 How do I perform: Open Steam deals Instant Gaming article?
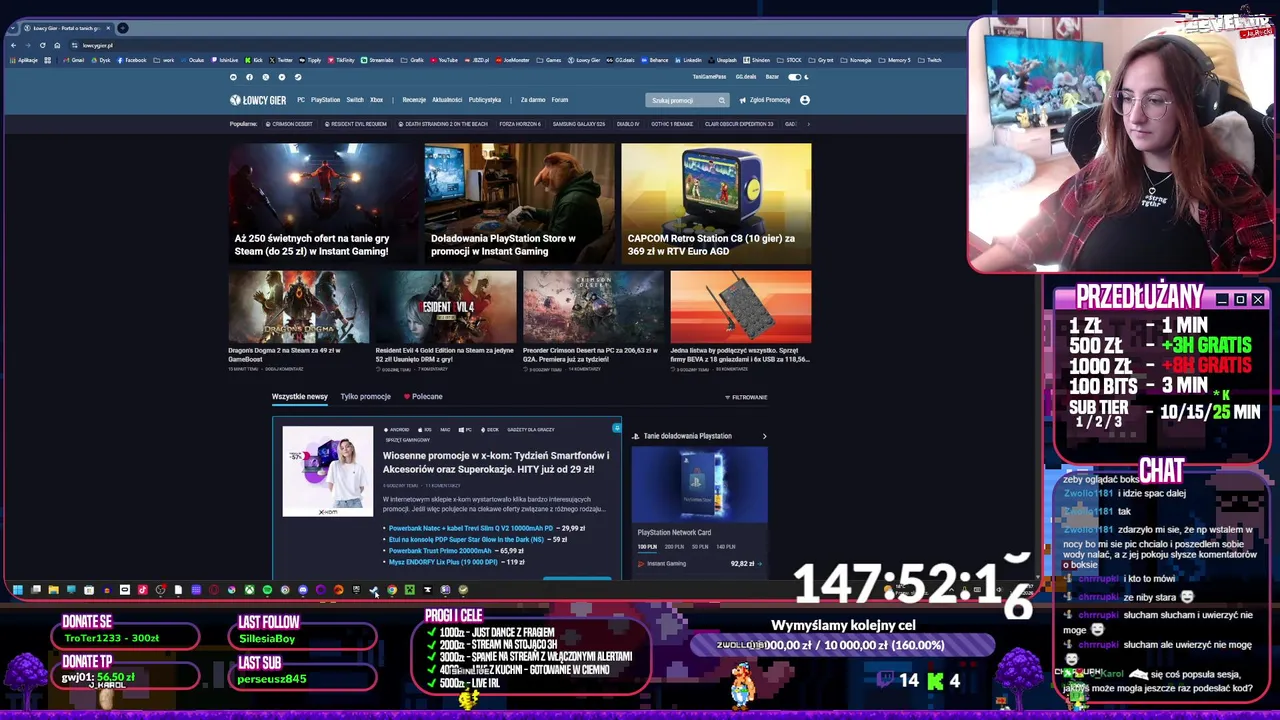(x=322, y=203)
